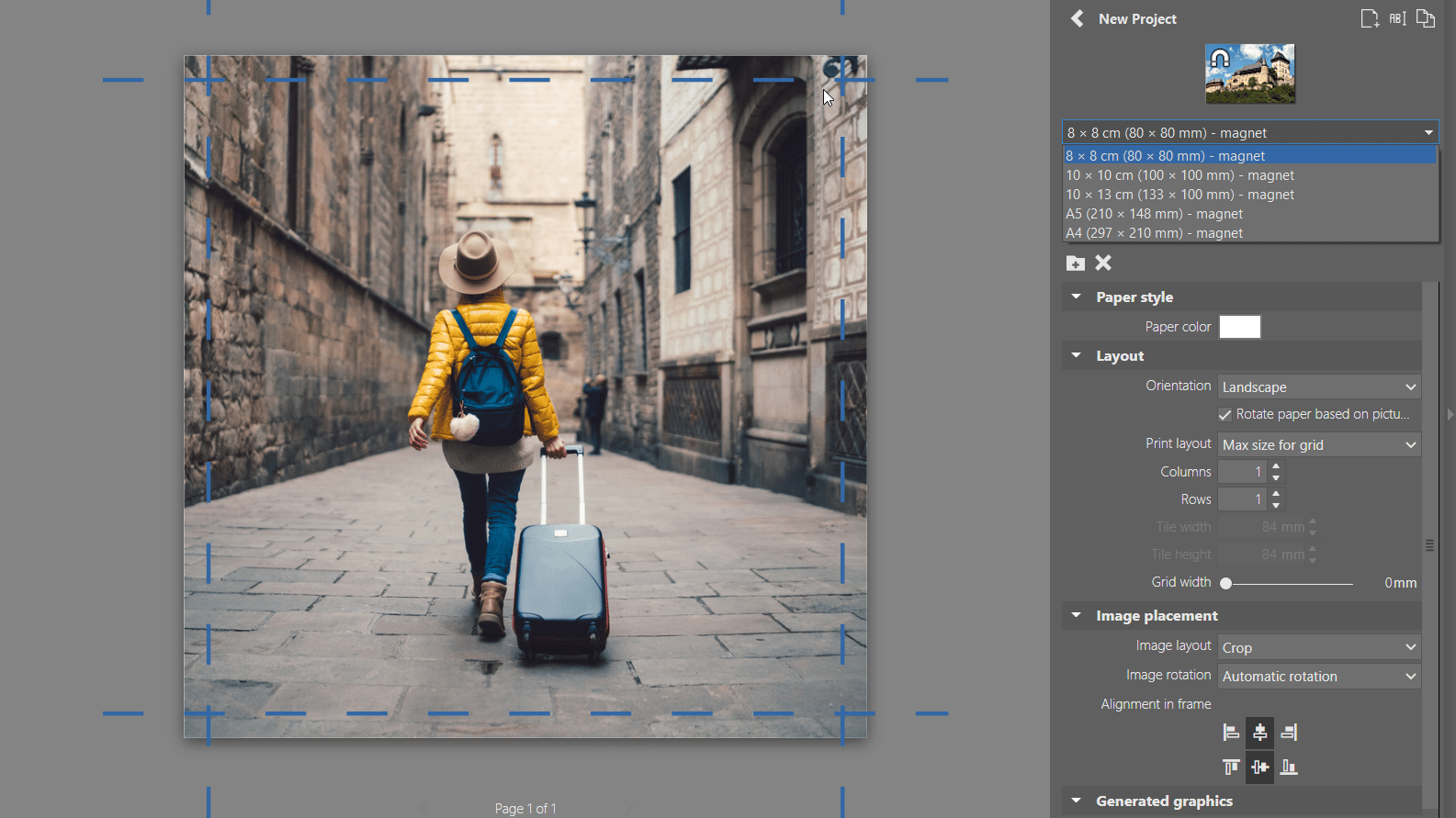Click the Grid width slider handle
Viewport: 1456px width, 818px height.
coord(1225,583)
